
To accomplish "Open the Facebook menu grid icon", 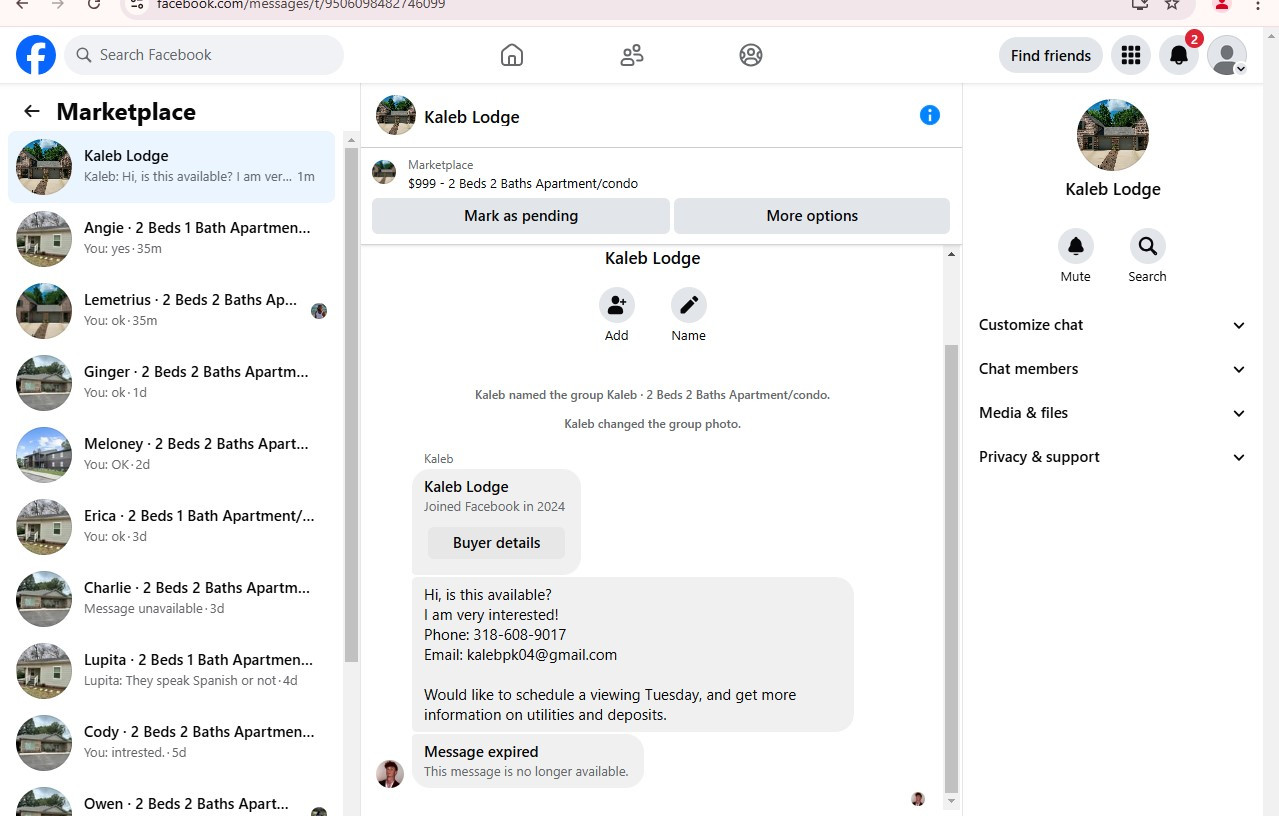I will 1131,55.
